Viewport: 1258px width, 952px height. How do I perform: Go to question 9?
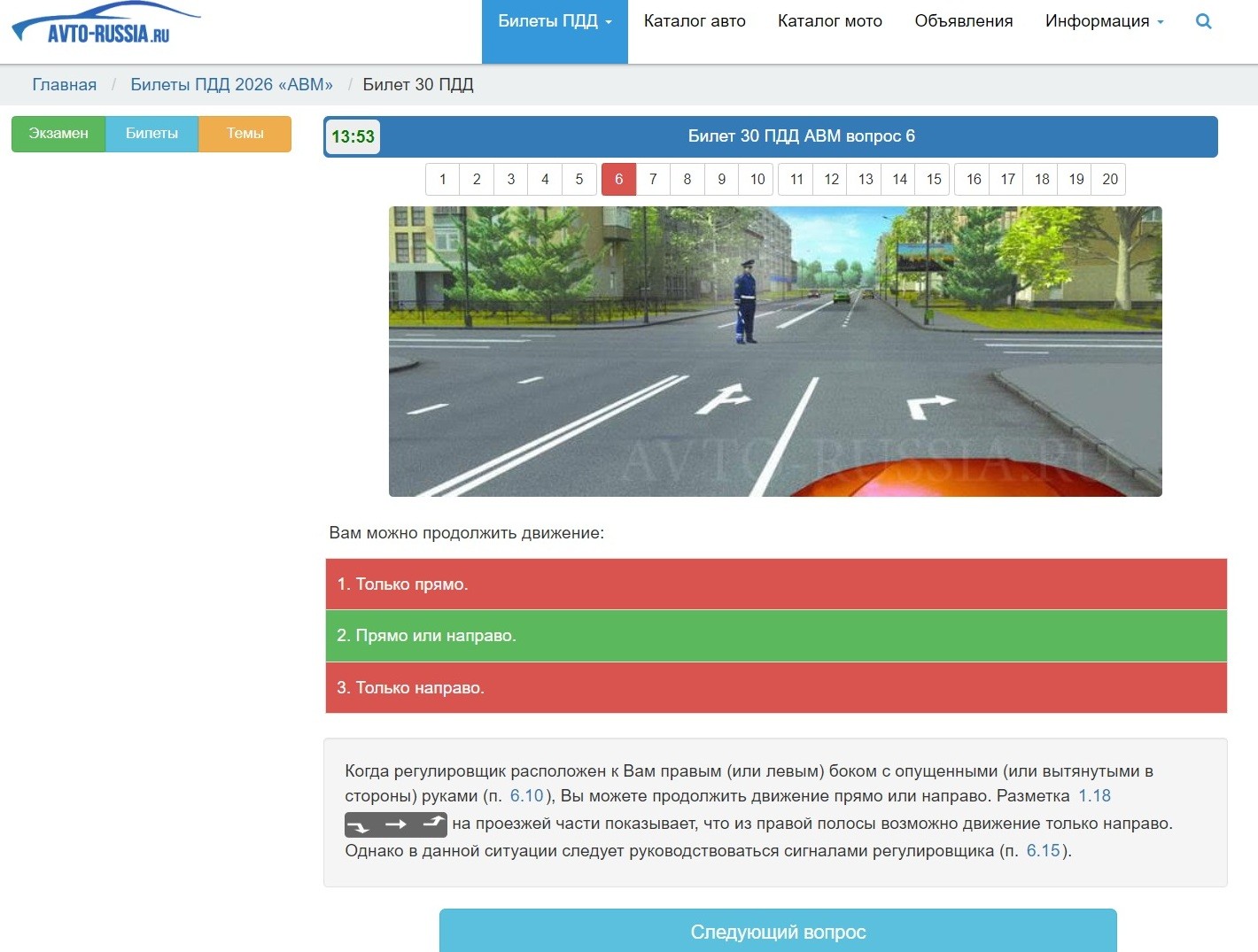click(722, 179)
